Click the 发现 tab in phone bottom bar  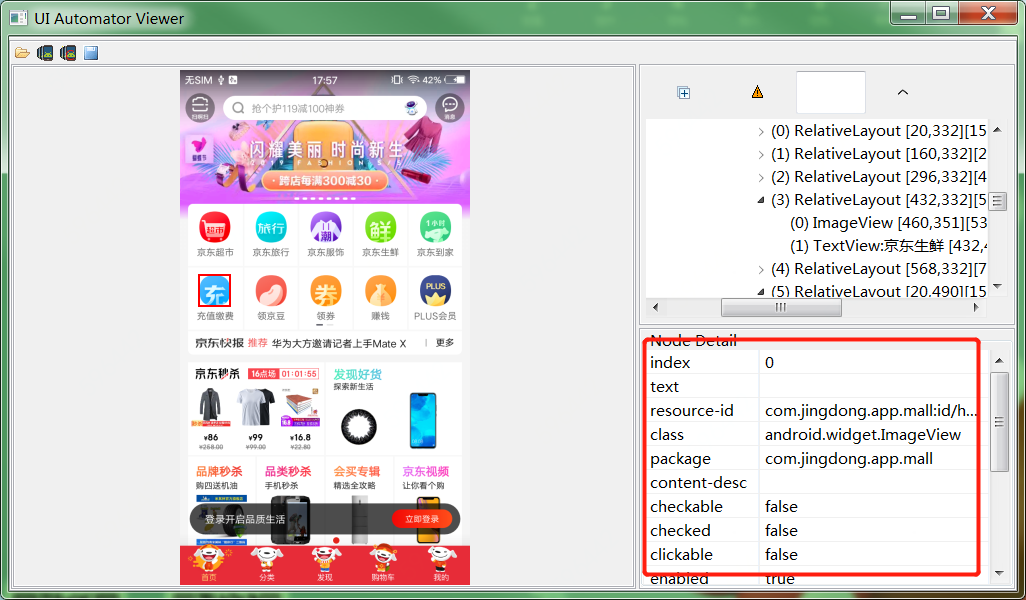(x=325, y=565)
